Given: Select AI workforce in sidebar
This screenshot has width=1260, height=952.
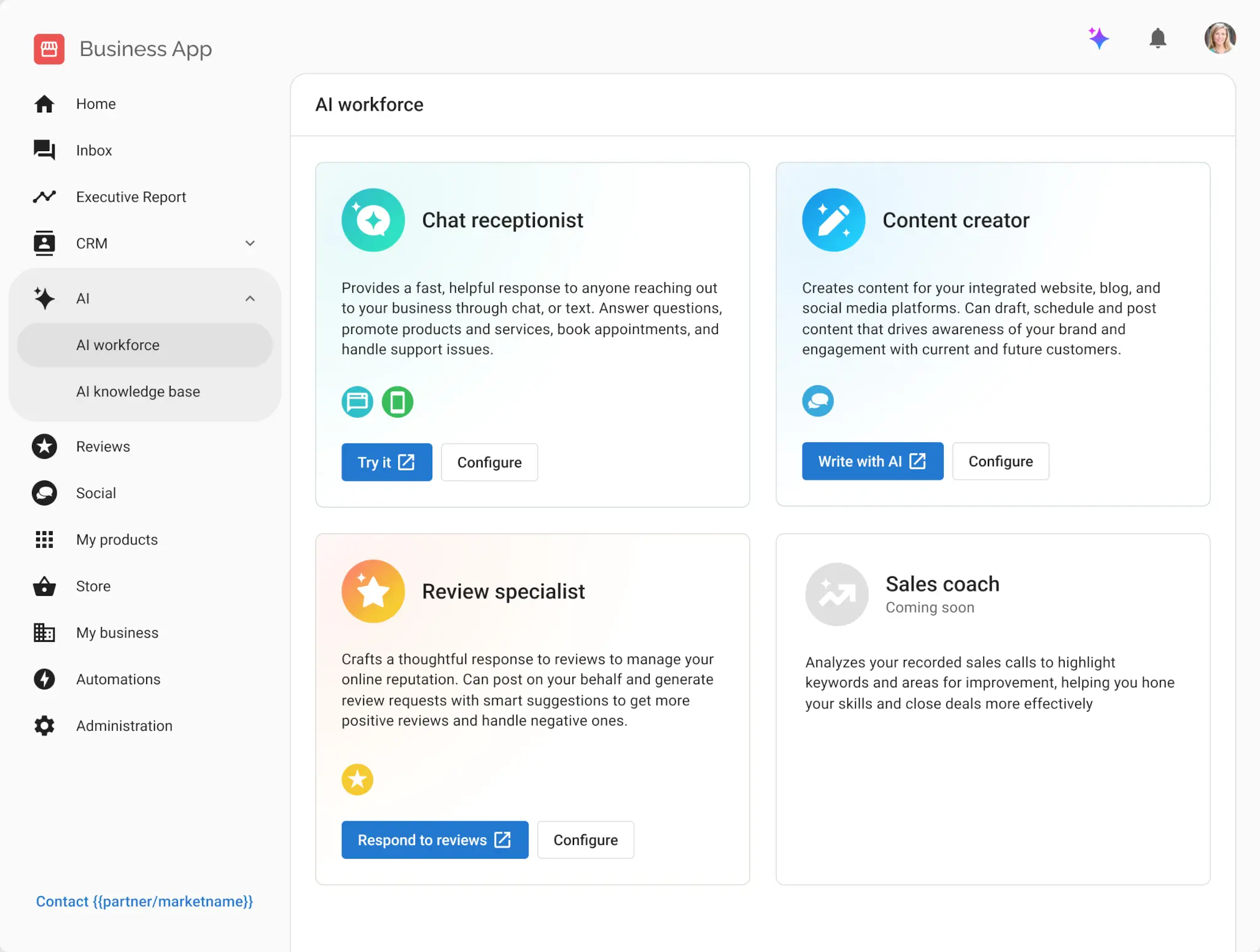Looking at the screenshot, I should pyautogui.click(x=117, y=345).
